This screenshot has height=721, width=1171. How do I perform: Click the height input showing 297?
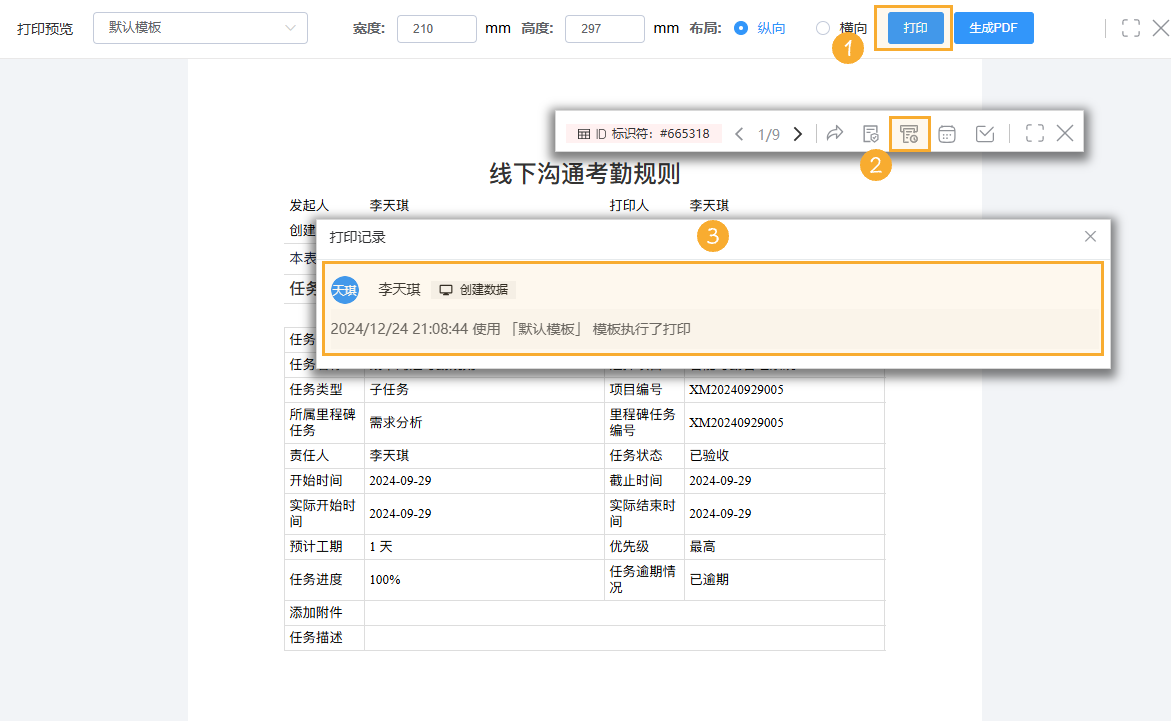click(604, 29)
